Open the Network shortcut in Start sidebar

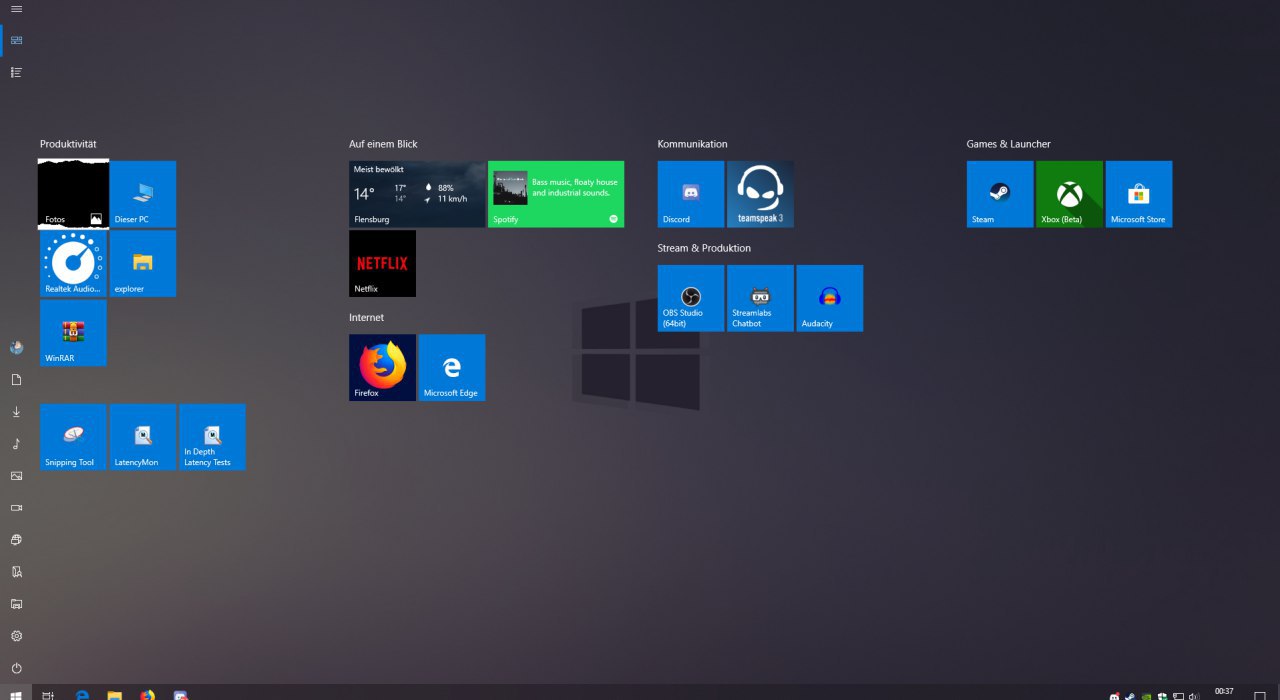click(x=16, y=540)
